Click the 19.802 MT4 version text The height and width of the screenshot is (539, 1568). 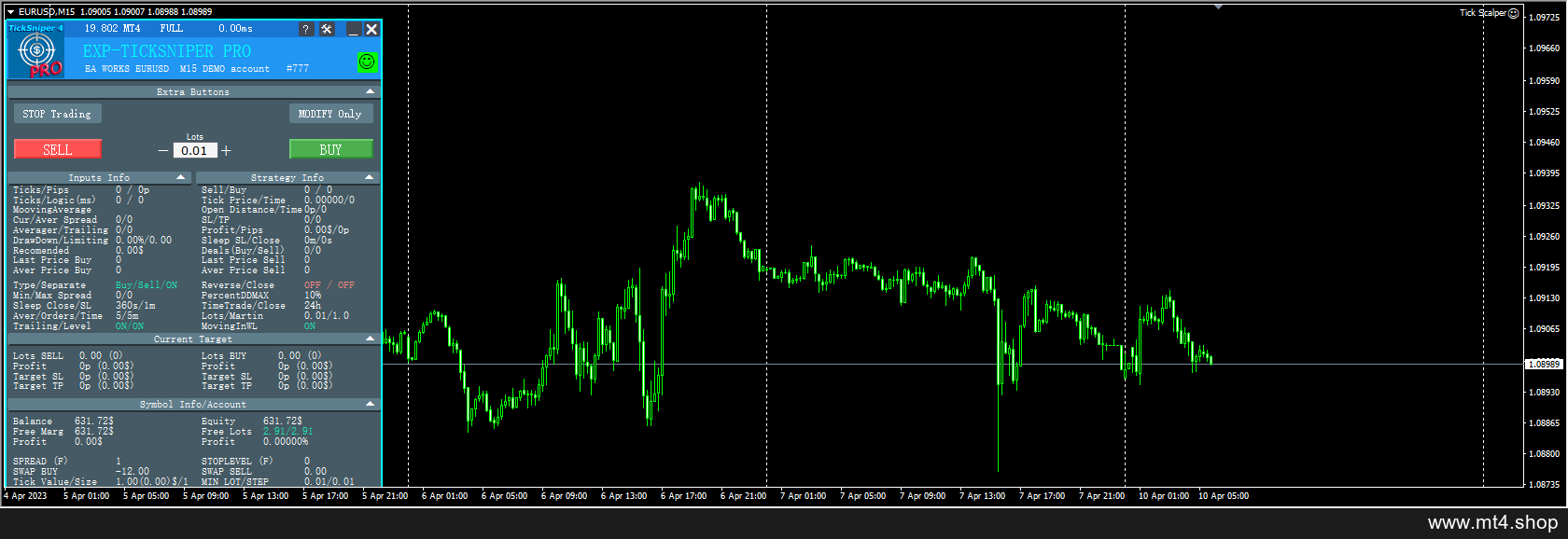pos(113,29)
